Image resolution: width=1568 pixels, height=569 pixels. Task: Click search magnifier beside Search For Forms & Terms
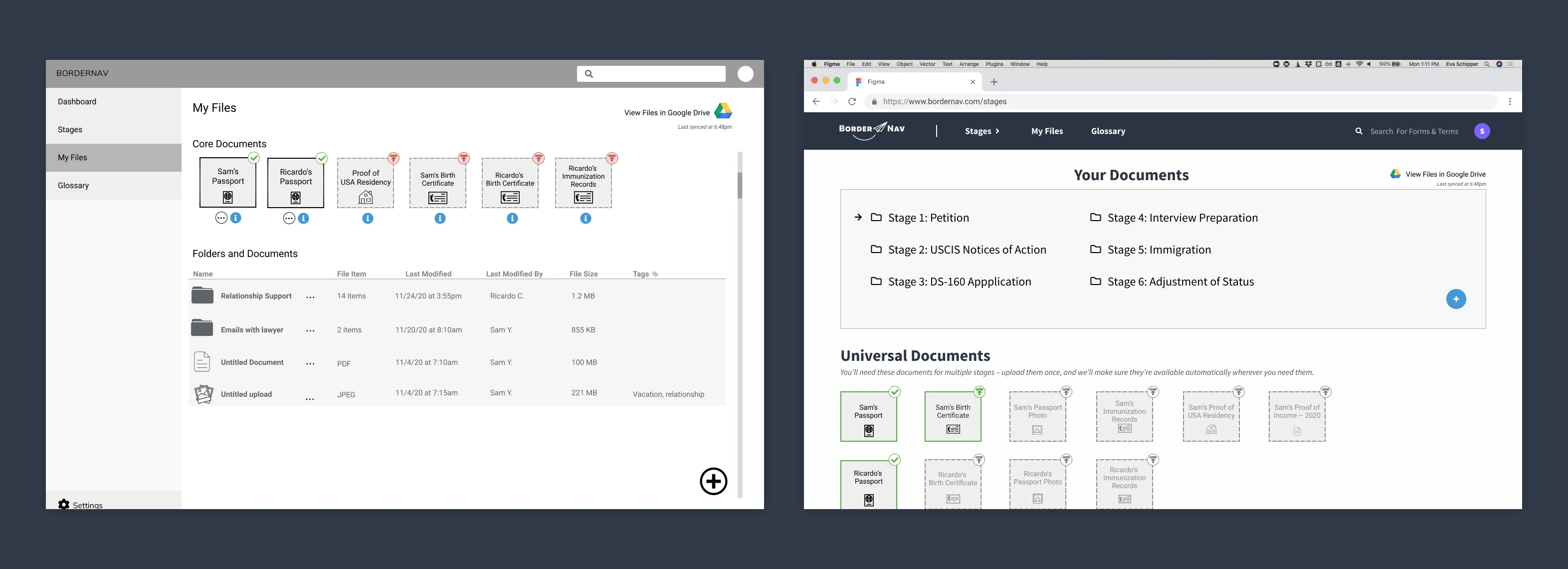tap(1359, 131)
